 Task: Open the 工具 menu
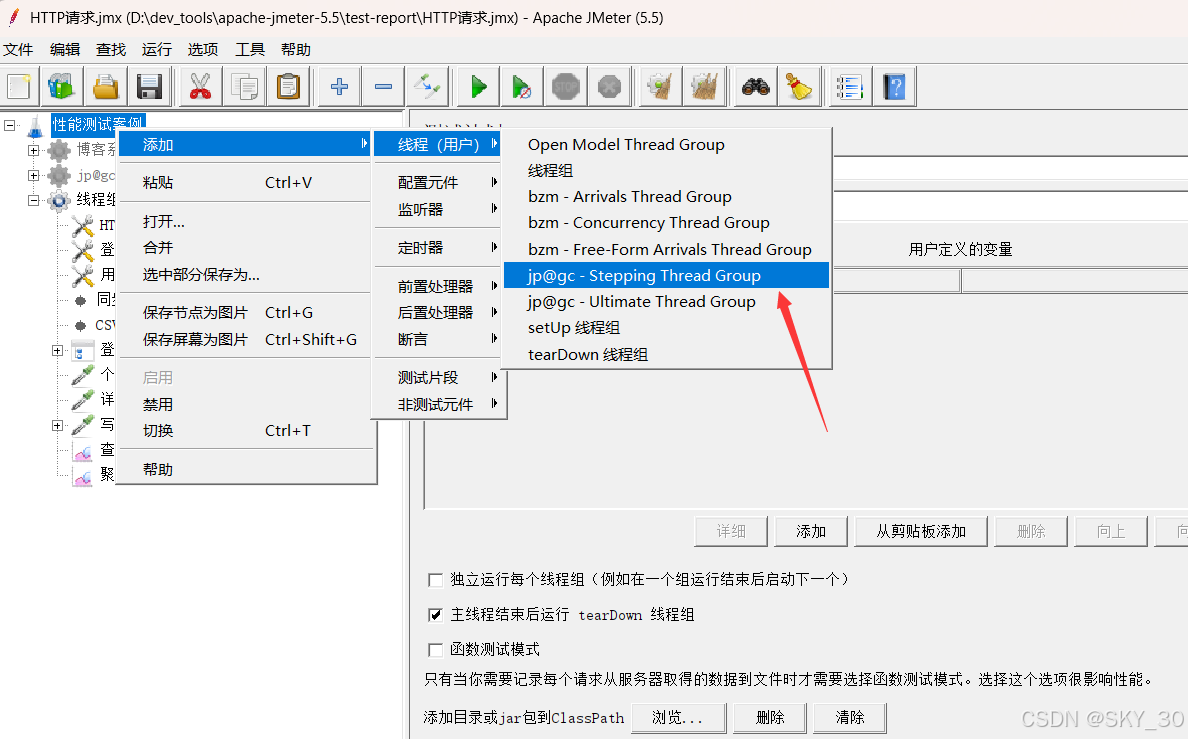250,50
